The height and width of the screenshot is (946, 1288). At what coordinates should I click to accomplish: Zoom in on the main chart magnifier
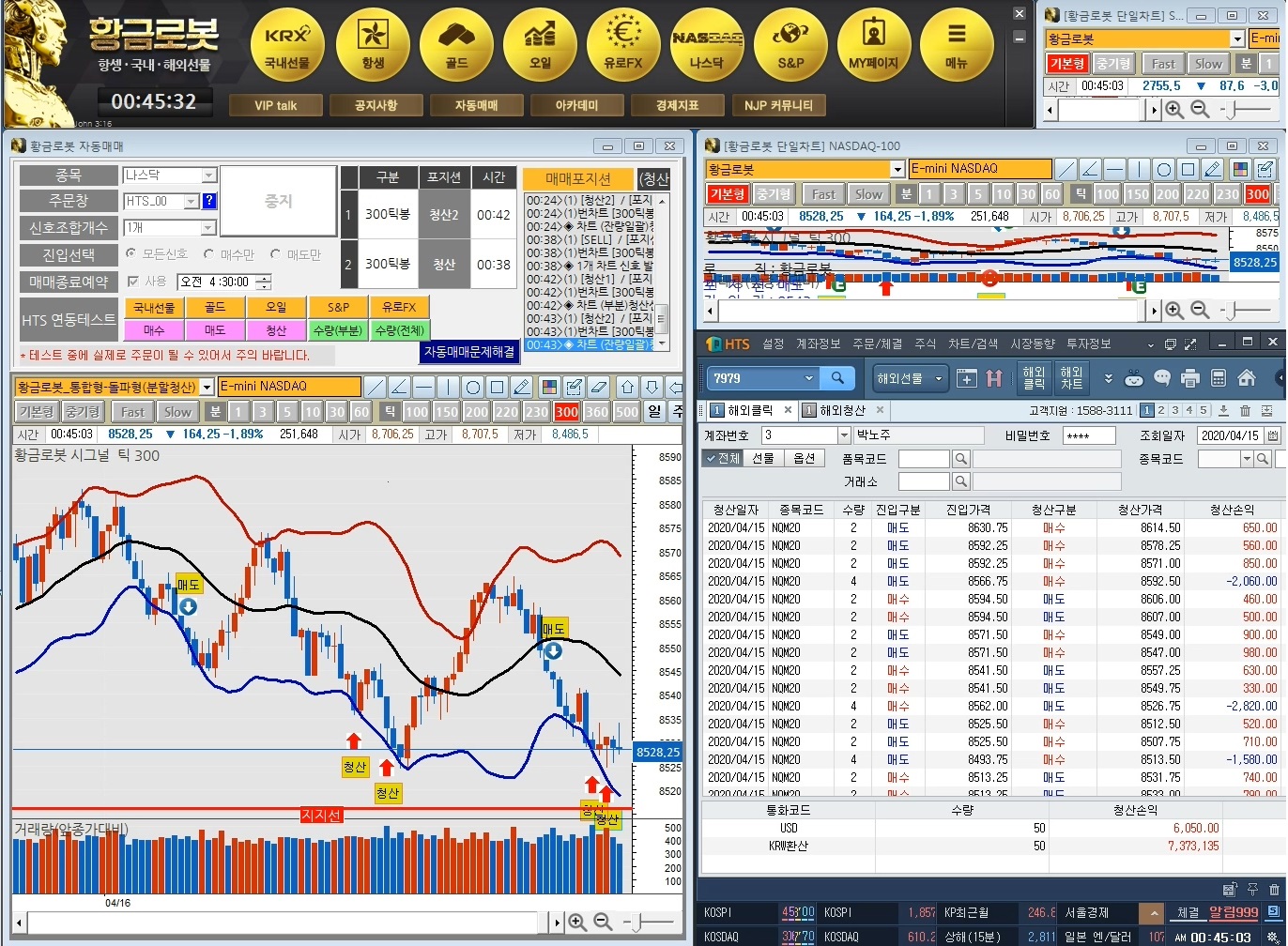[577, 923]
